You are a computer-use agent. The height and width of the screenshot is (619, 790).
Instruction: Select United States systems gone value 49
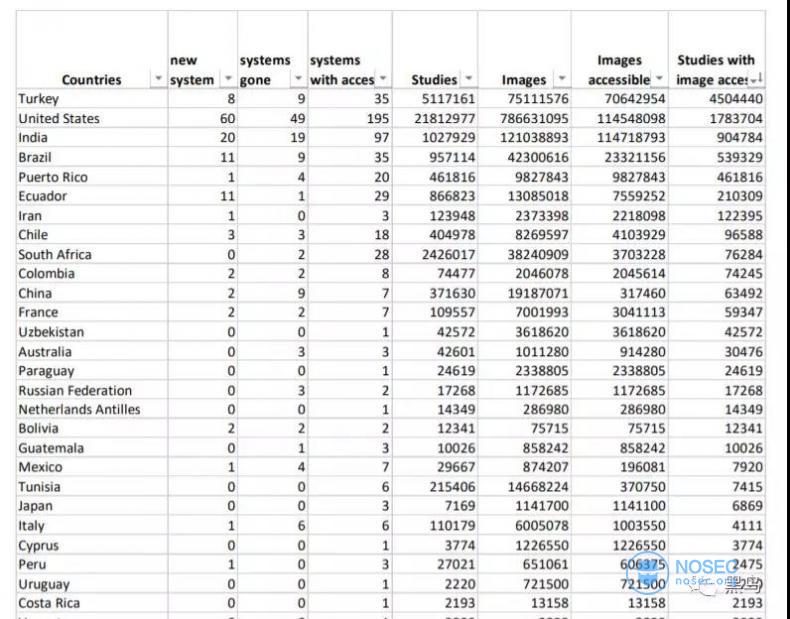[x=273, y=118]
